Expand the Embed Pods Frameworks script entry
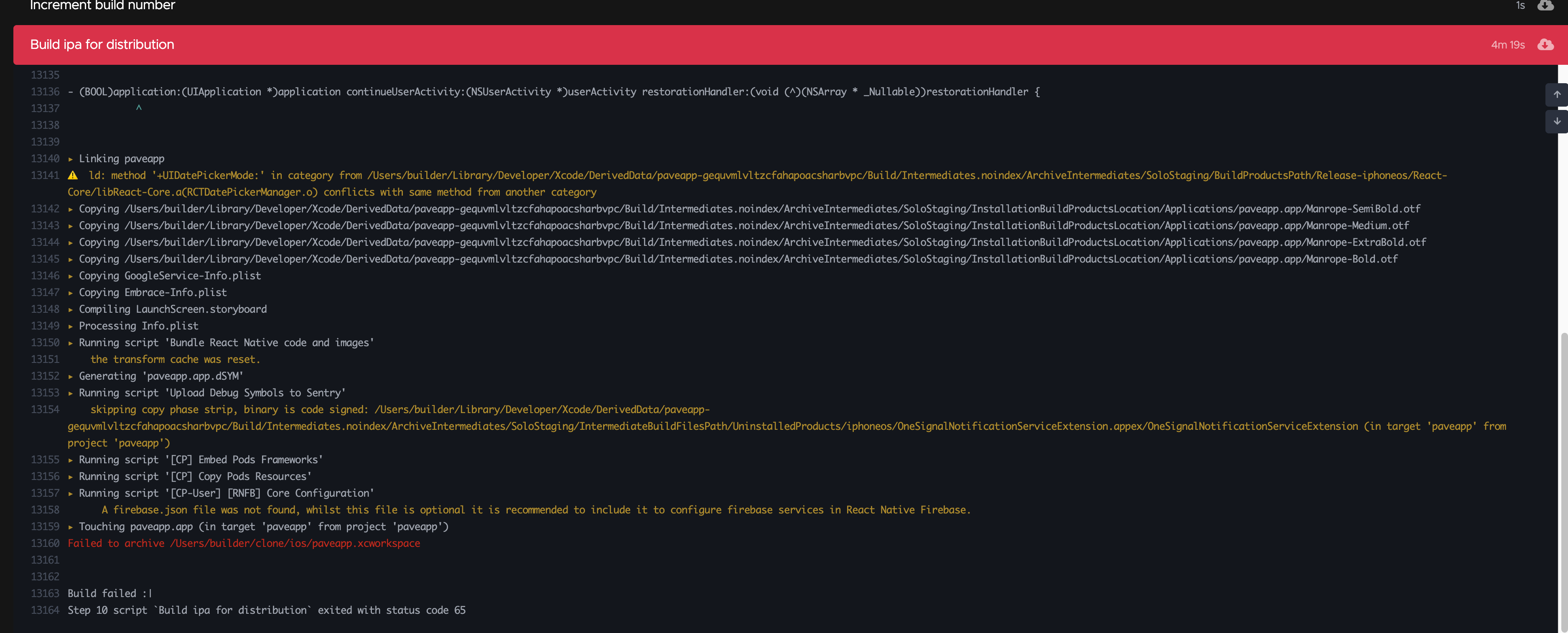Image resolution: width=1568 pixels, height=633 pixels. (71, 460)
